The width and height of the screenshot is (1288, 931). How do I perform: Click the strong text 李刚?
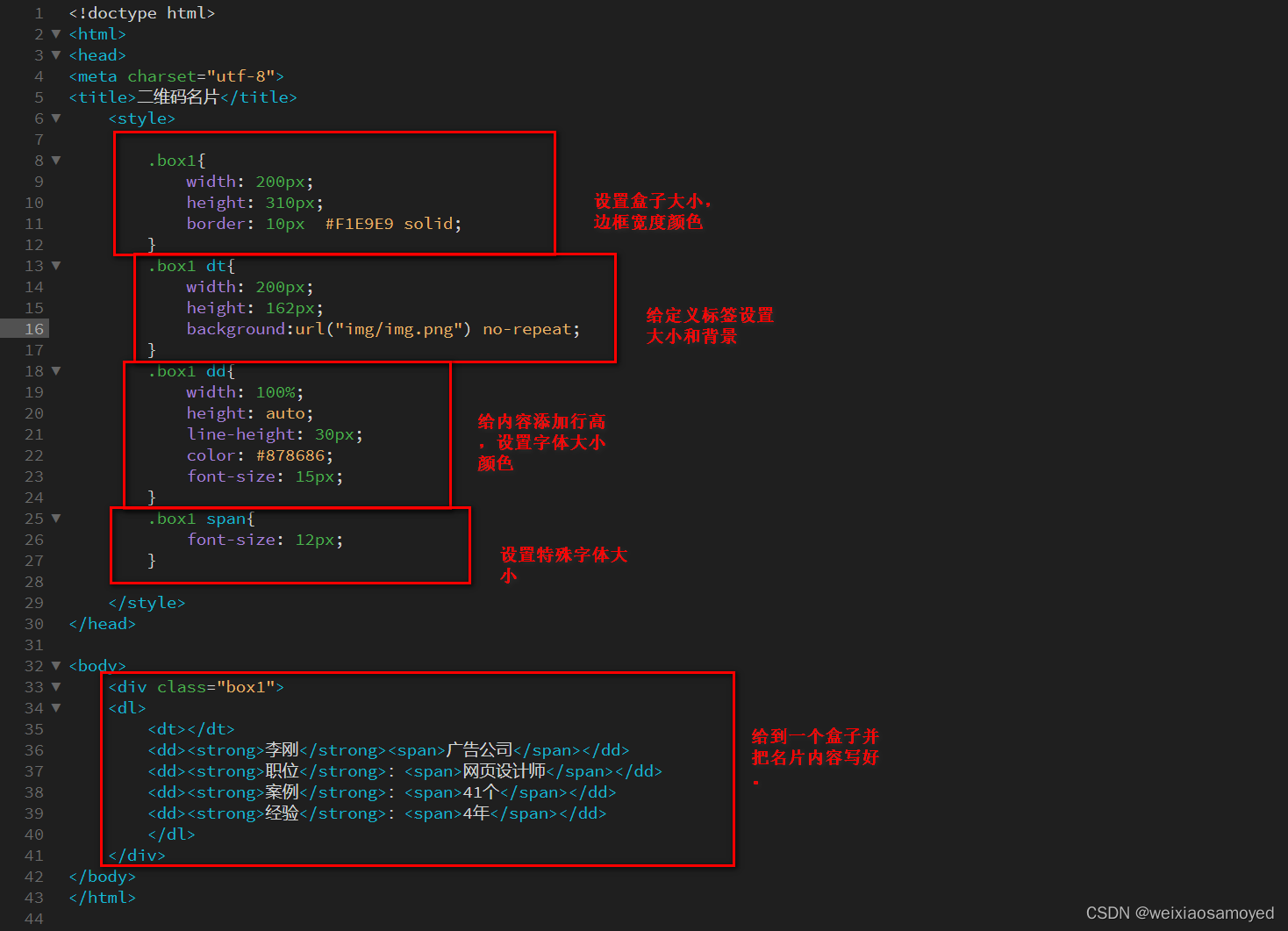(x=283, y=749)
